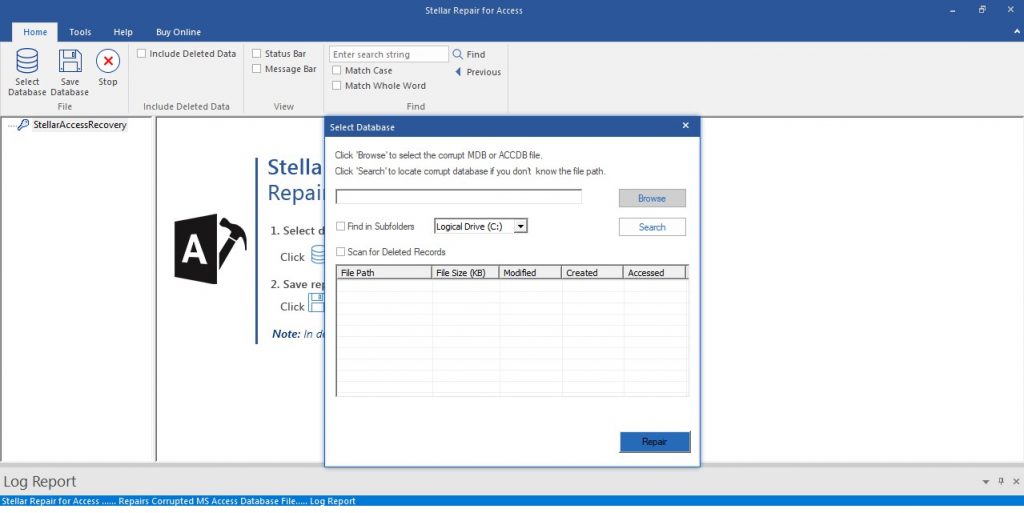Click the Save Database ribbon icon
The height and width of the screenshot is (513, 1024).
(70, 72)
